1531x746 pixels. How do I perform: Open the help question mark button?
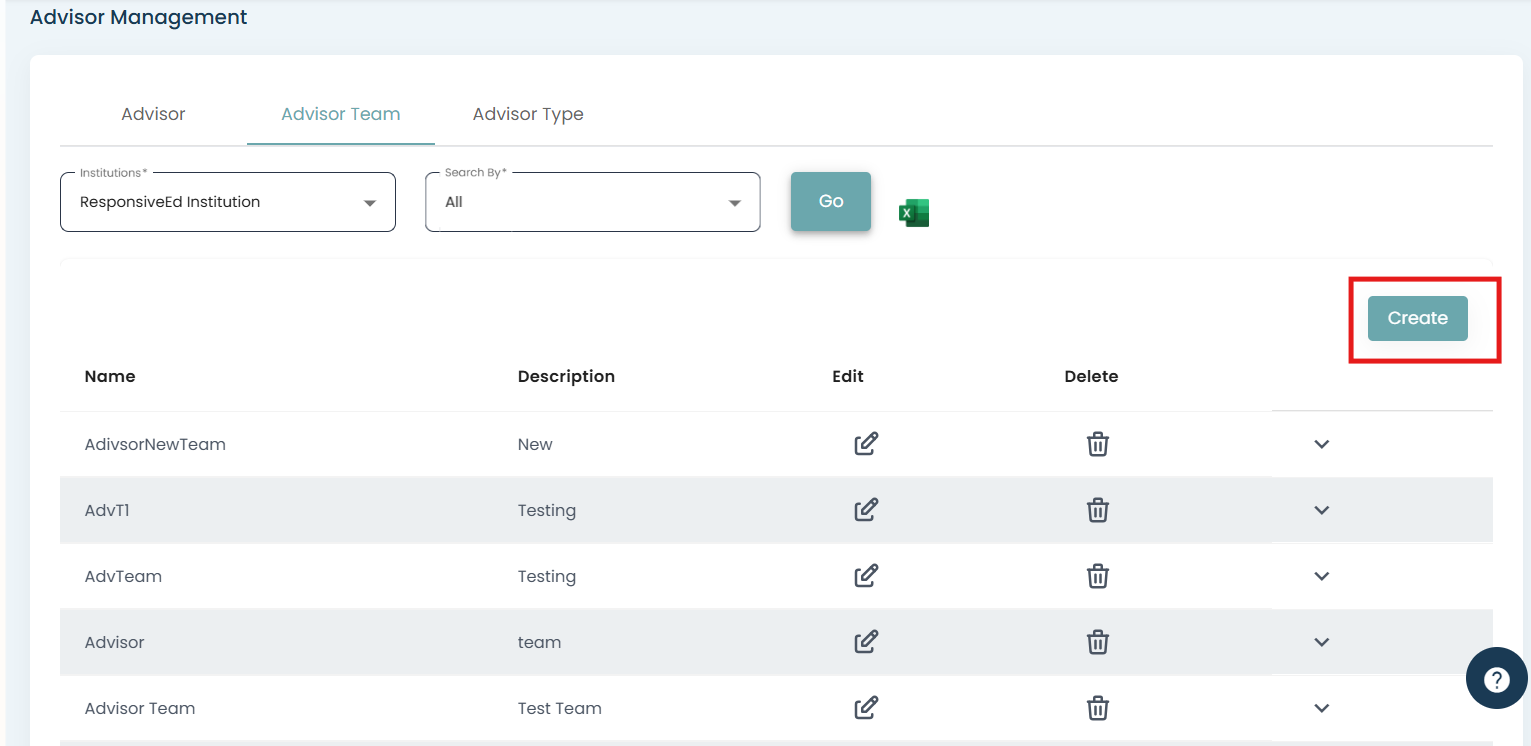point(1496,680)
